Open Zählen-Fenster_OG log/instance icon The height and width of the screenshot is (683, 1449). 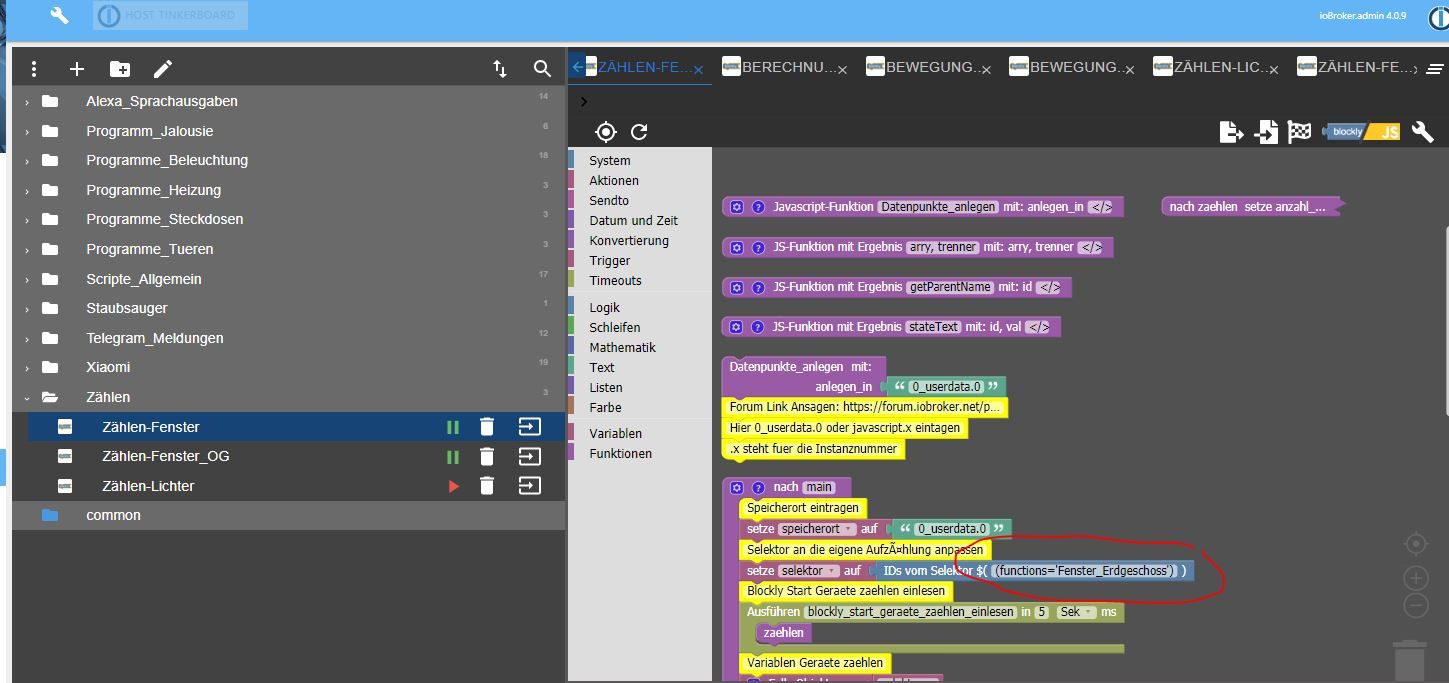(529, 456)
